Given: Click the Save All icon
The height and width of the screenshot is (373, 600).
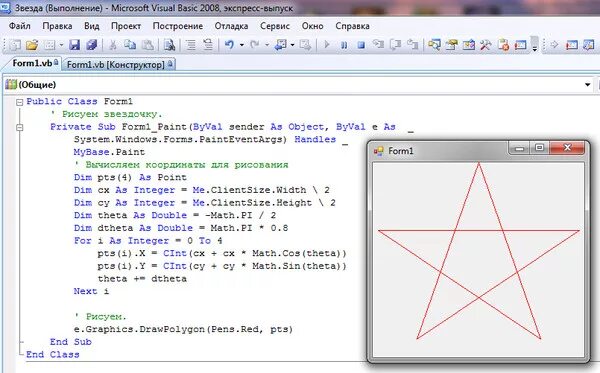Looking at the screenshot, I should click(91, 45).
